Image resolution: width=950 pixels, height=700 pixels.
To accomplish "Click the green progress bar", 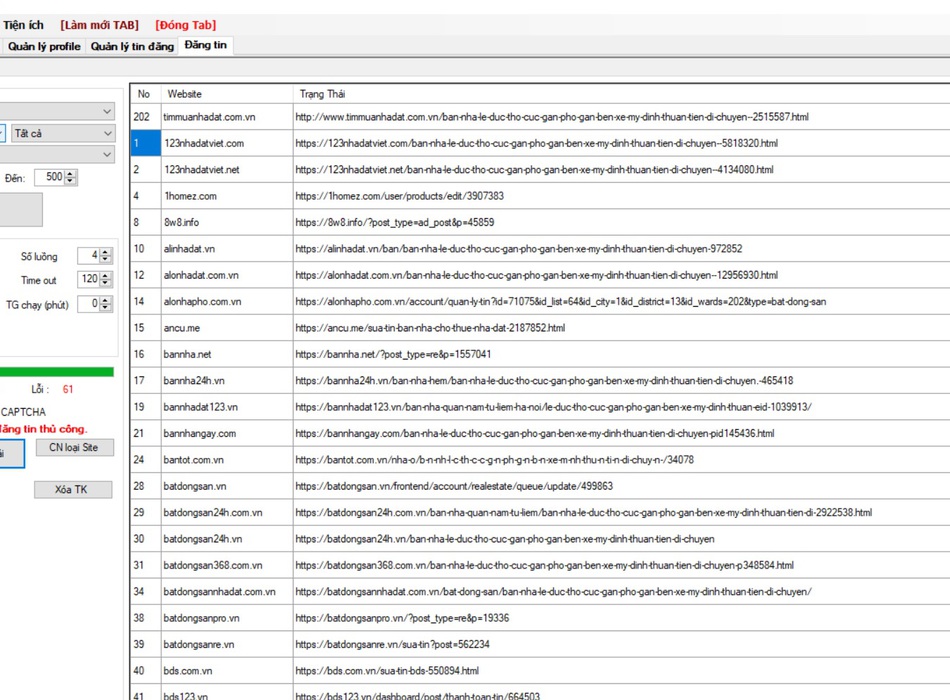I will click(57, 372).
